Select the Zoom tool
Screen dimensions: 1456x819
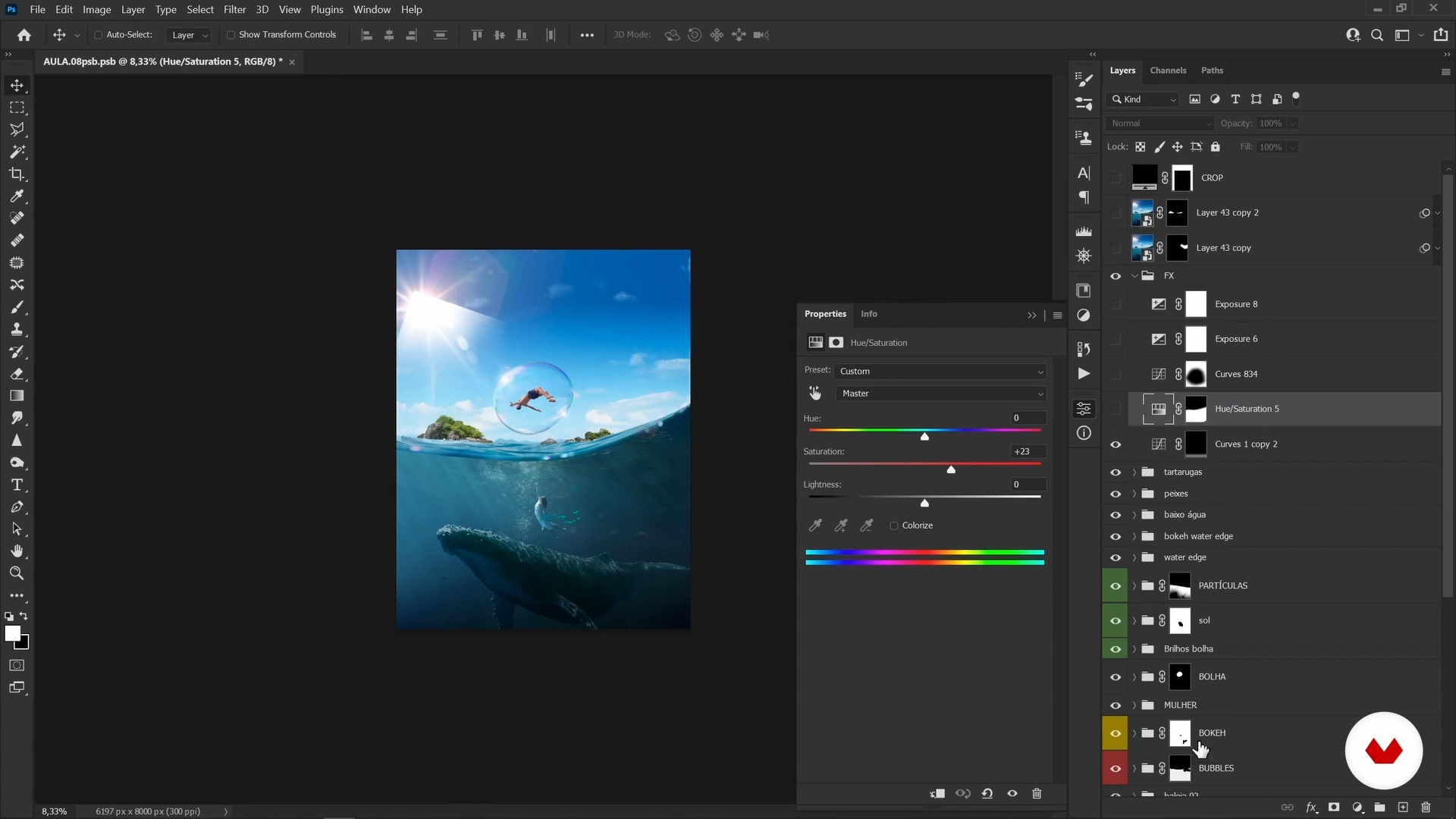pos(17,573)
